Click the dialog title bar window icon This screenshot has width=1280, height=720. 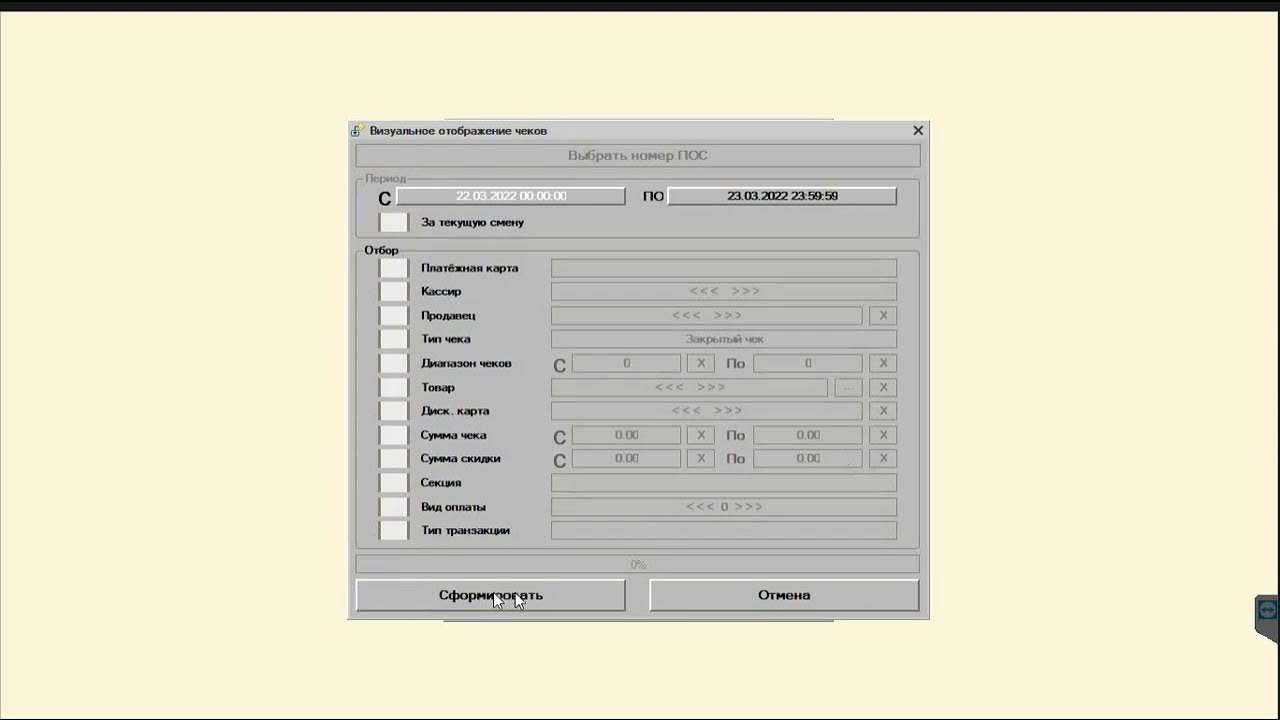357,130
